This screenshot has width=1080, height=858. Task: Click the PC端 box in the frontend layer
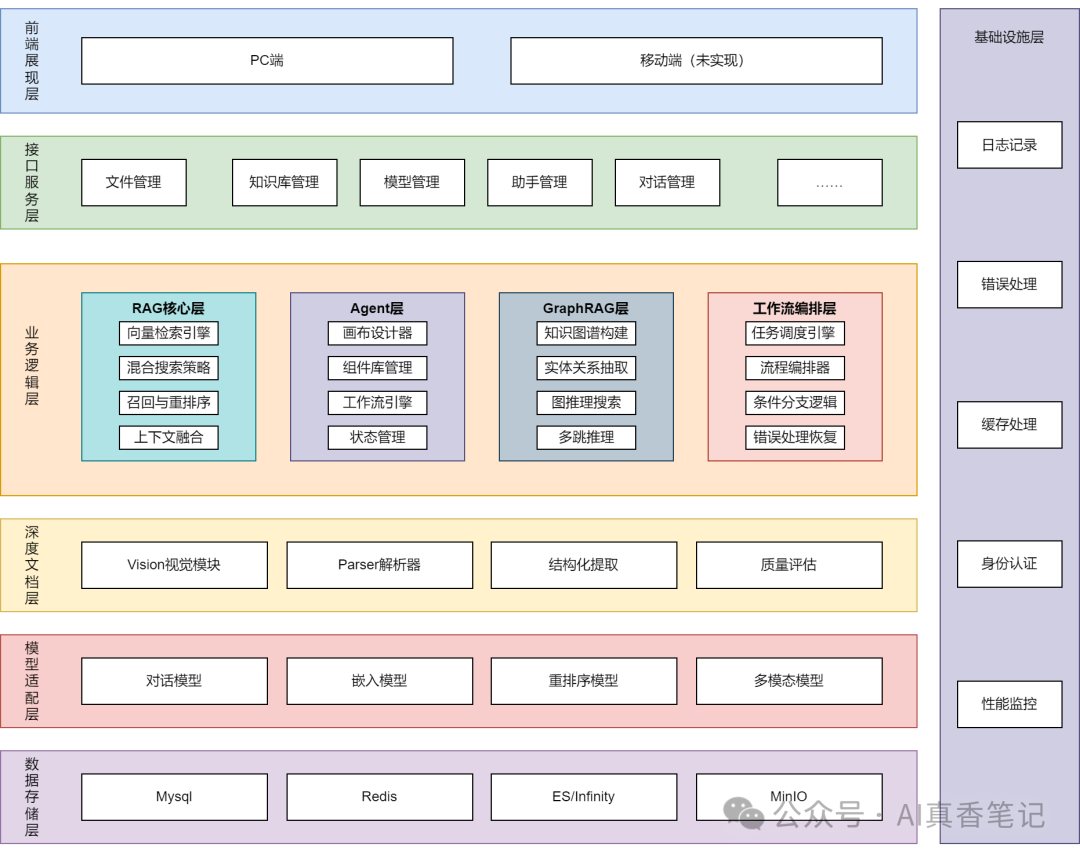tap(267, 61)
